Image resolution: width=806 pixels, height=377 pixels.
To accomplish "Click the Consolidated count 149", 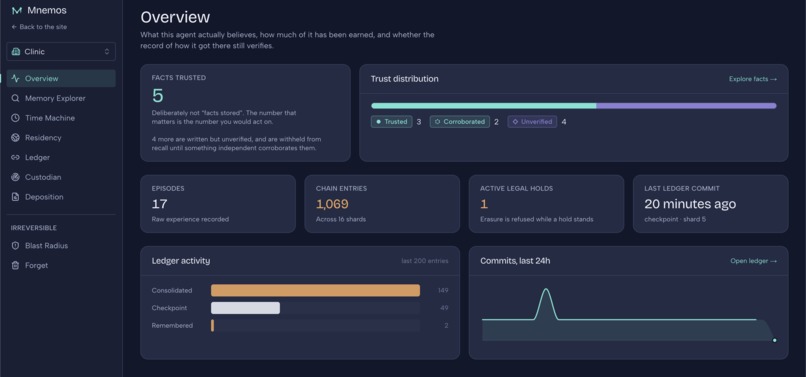I will tap(443, 291).
